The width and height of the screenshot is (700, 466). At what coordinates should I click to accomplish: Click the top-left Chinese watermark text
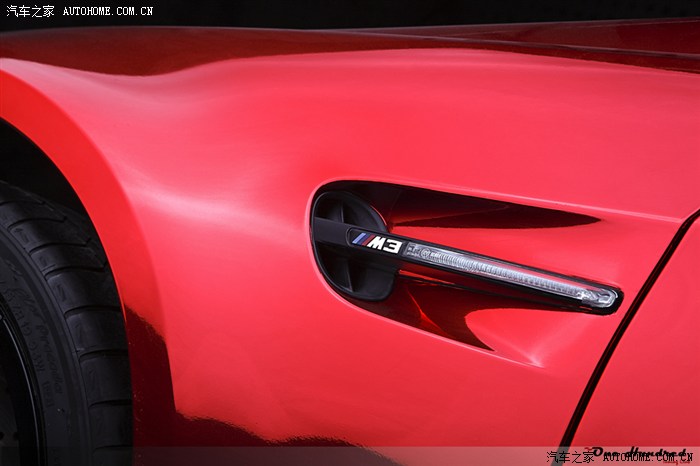coord(30,11)
